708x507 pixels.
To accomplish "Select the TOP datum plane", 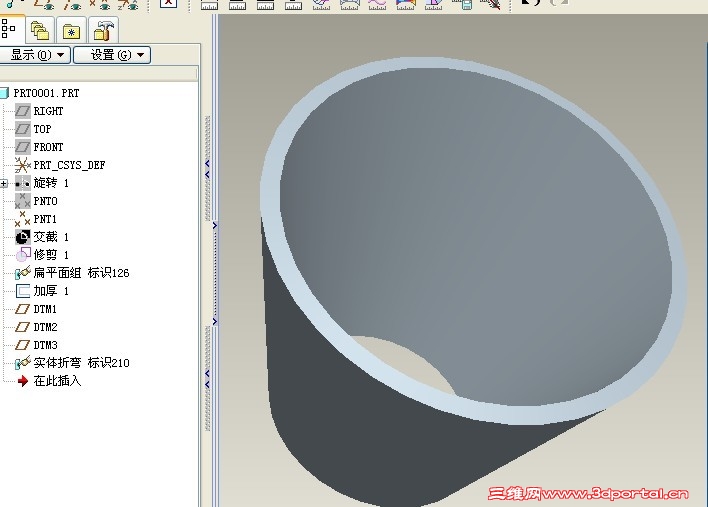I will pos(33,129).
